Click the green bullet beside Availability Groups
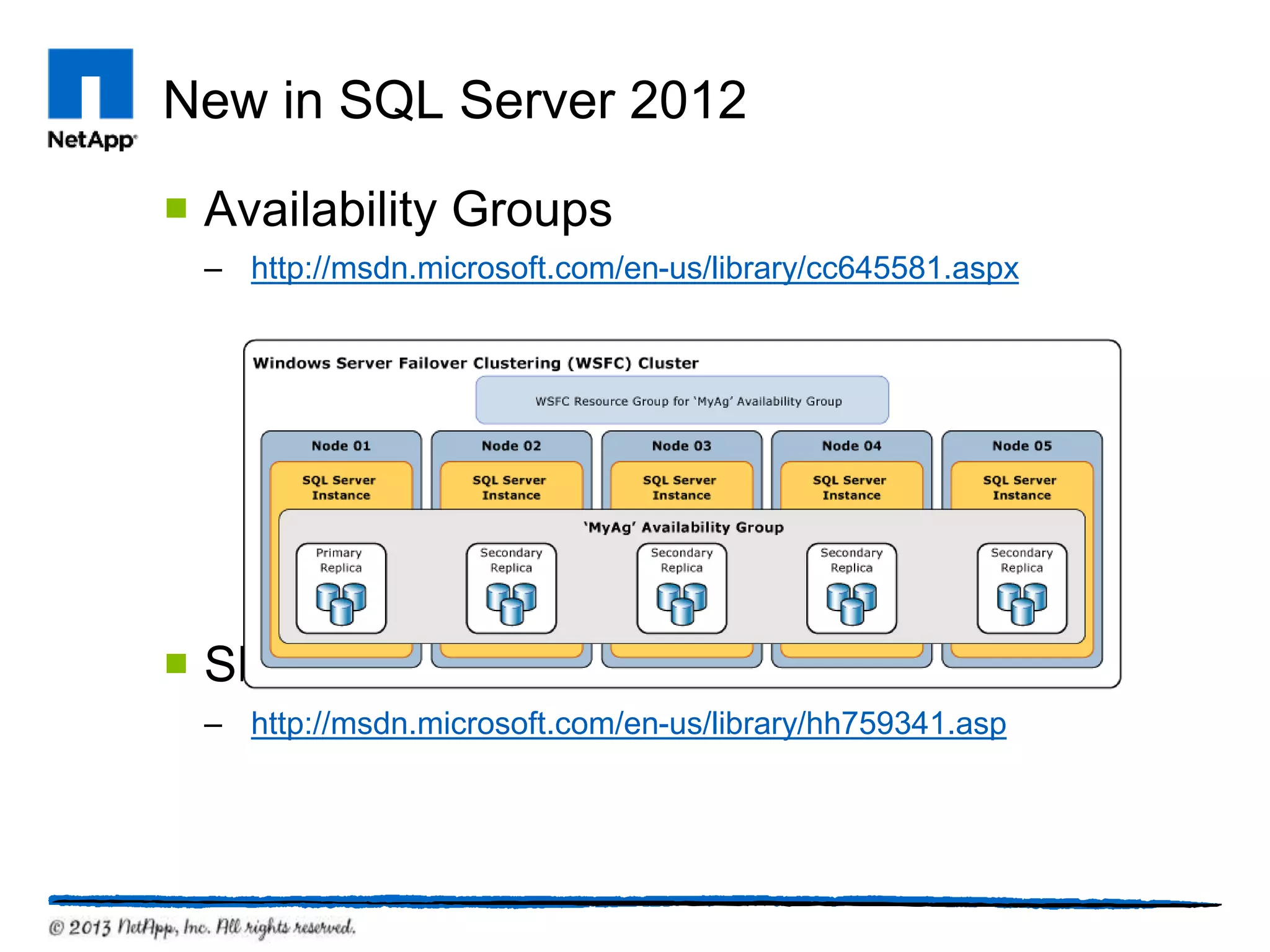 [x=176, y=208]
